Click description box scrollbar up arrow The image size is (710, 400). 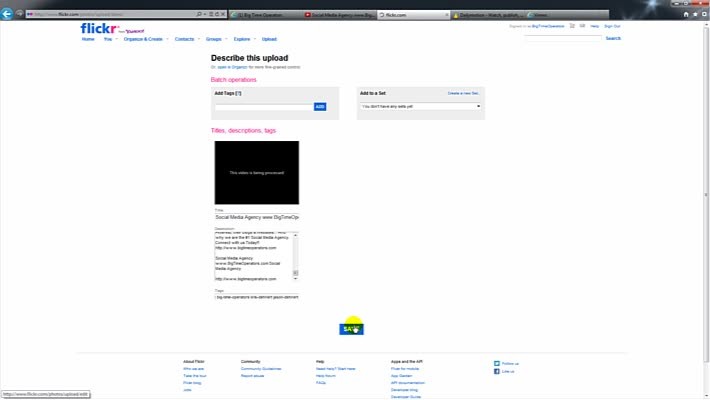(296, 235)
